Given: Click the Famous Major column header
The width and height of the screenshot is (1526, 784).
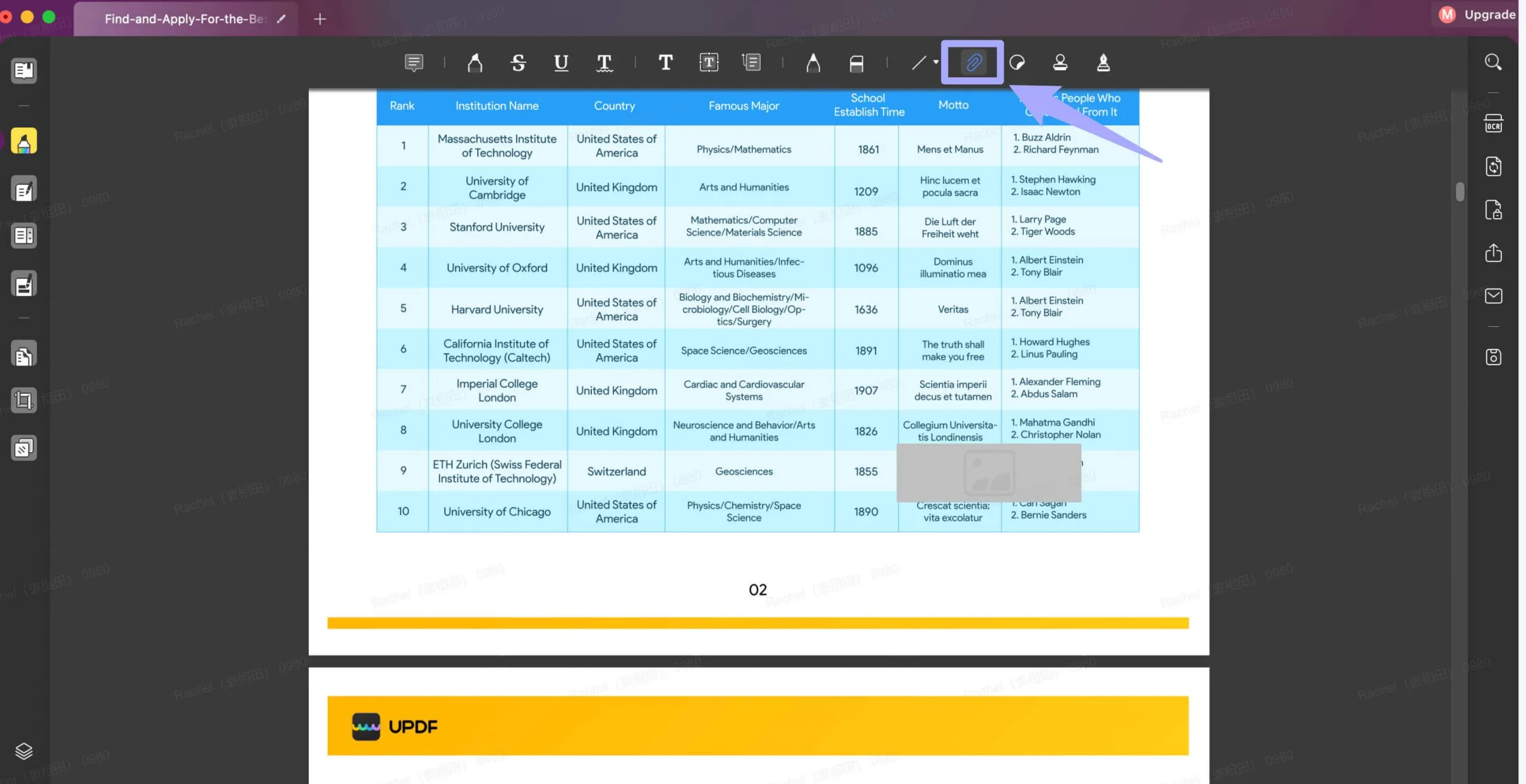Looking at the screenshot, I should click(743, 105).
